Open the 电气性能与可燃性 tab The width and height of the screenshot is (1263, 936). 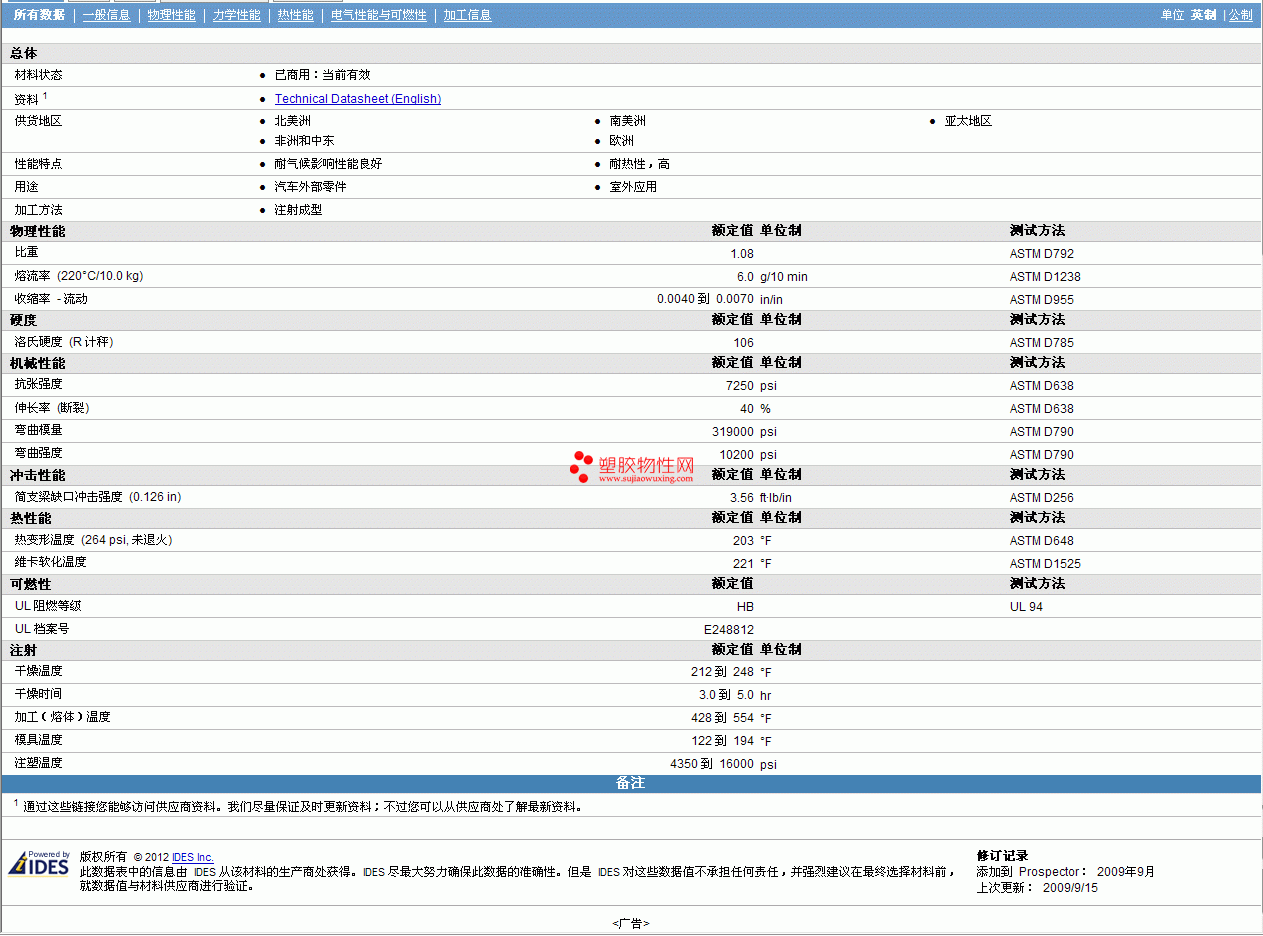[x=379, y=15]
